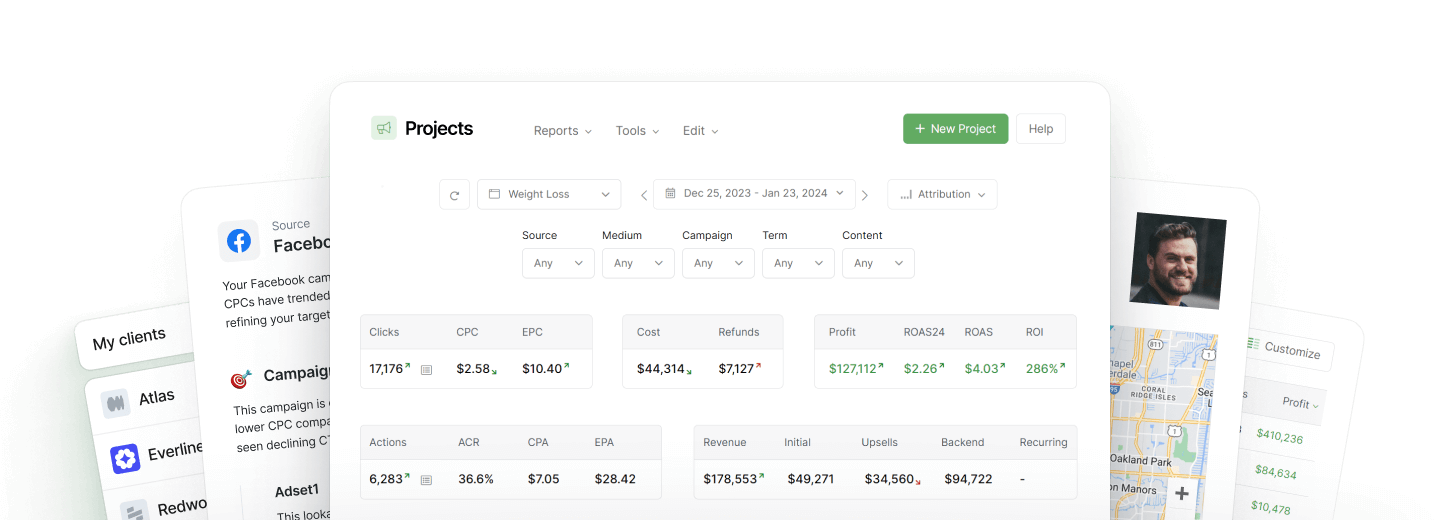Click the Atlas client icon
1440x520 pixels.
click(x=117, y=403)
